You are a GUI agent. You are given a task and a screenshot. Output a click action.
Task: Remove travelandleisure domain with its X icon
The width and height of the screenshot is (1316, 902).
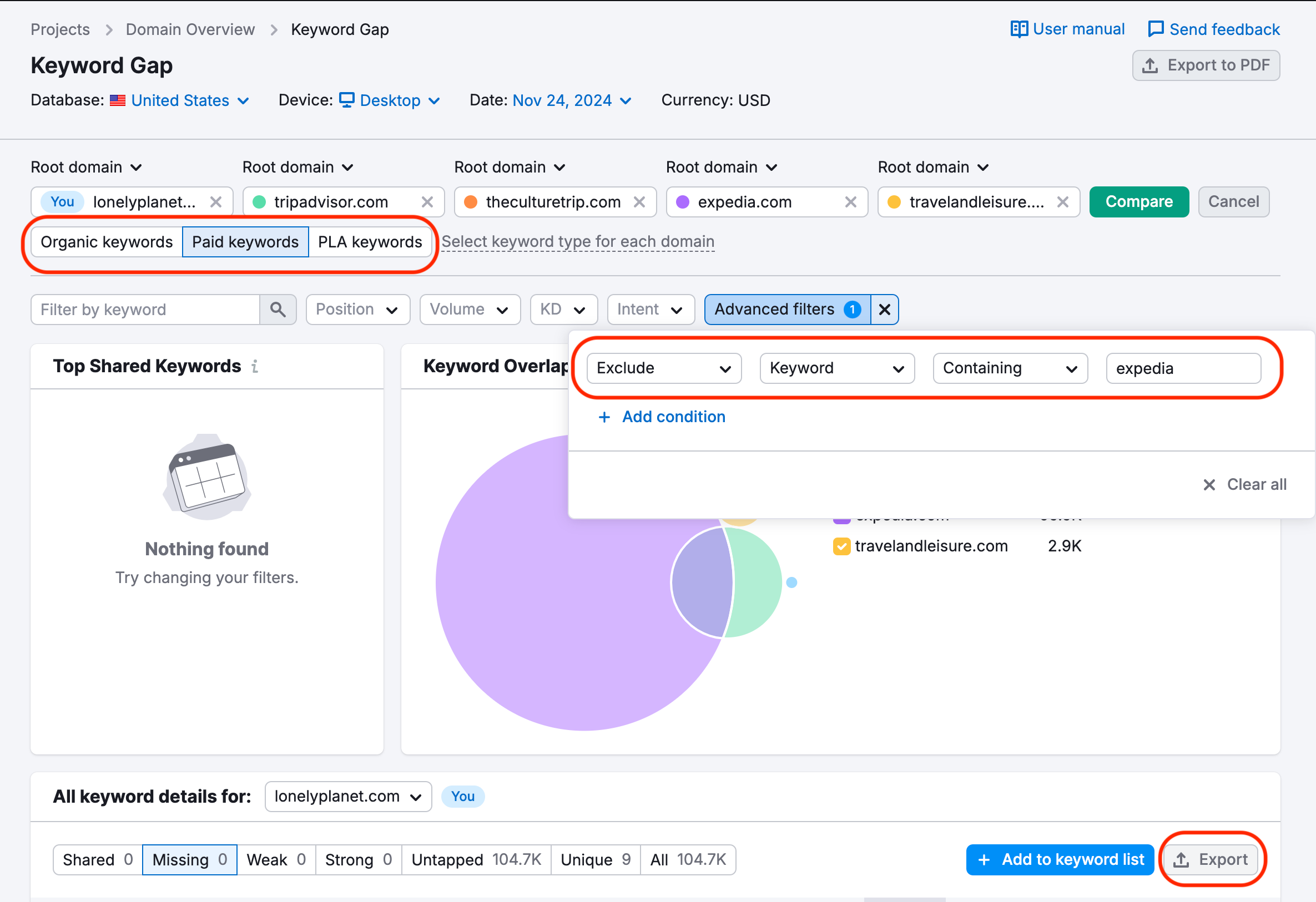1063,202
